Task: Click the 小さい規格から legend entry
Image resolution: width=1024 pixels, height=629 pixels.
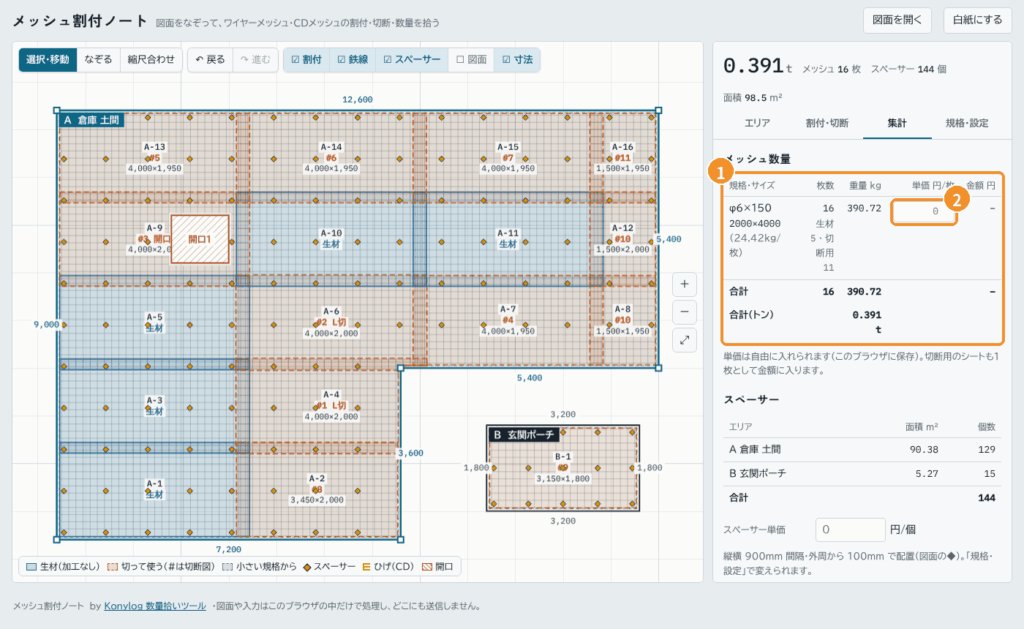Action: tap(259, 566)
